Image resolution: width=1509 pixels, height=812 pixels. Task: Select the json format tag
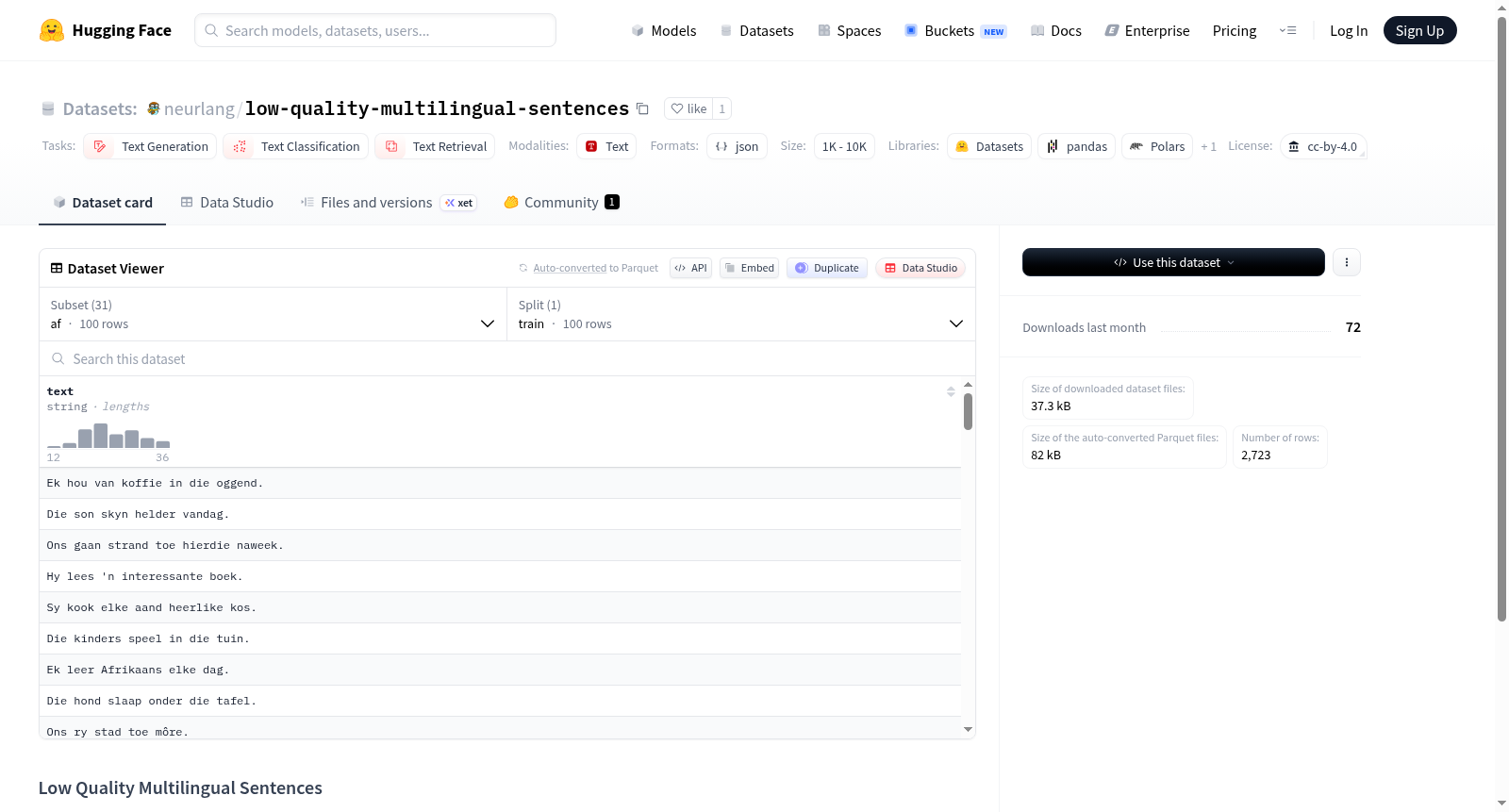(x=737, y=146)
